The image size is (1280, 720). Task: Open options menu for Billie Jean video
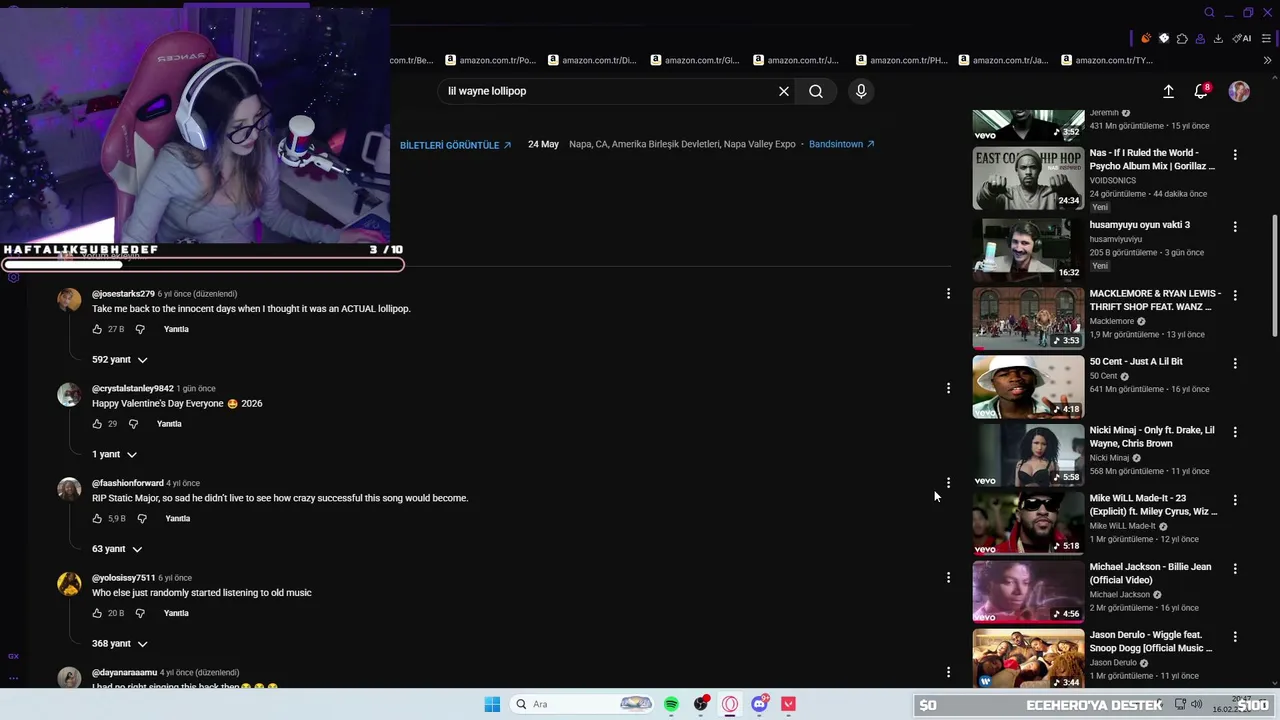pyautogui.click(x=1235, y=568)
